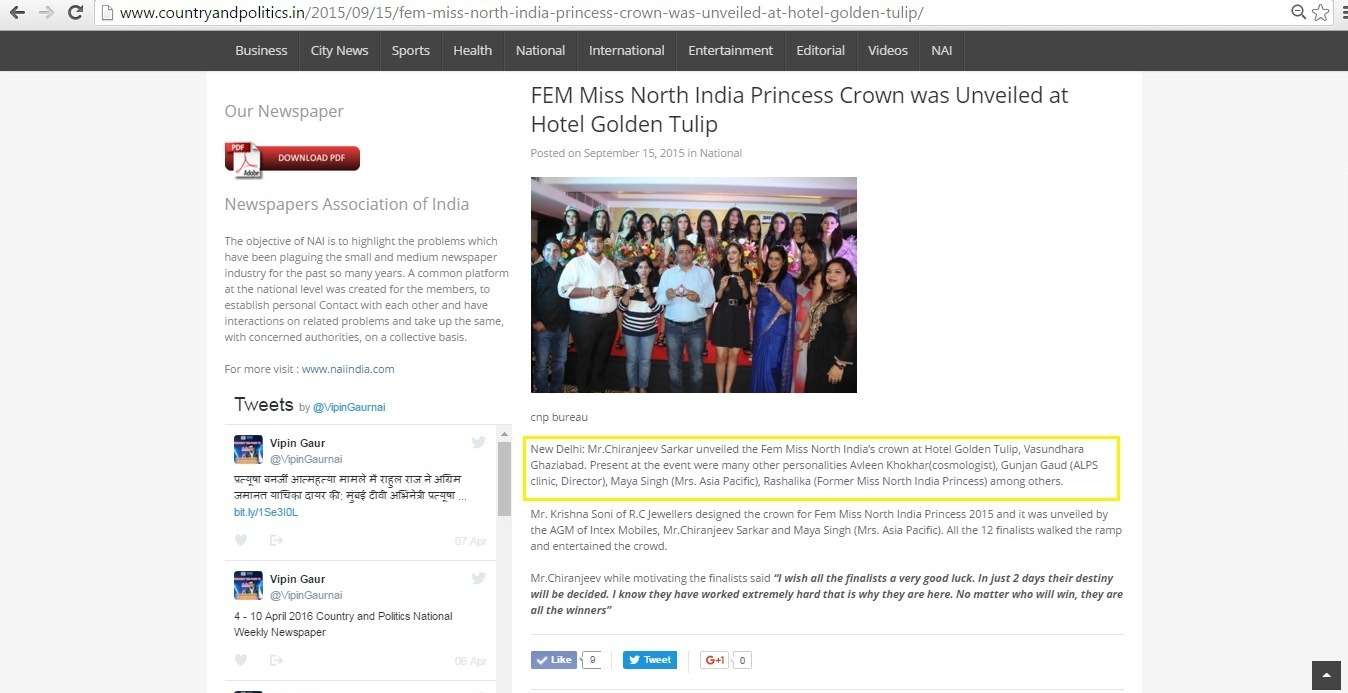Click the Twitter bird on the 07 Apr tweet
The image size is (1348, 693).
click(478, 442)
